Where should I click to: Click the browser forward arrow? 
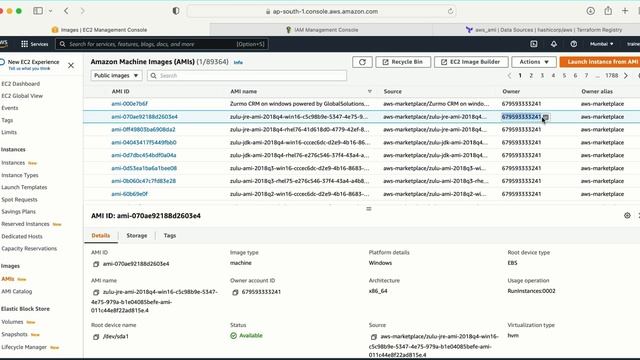(x=82, y=11)
